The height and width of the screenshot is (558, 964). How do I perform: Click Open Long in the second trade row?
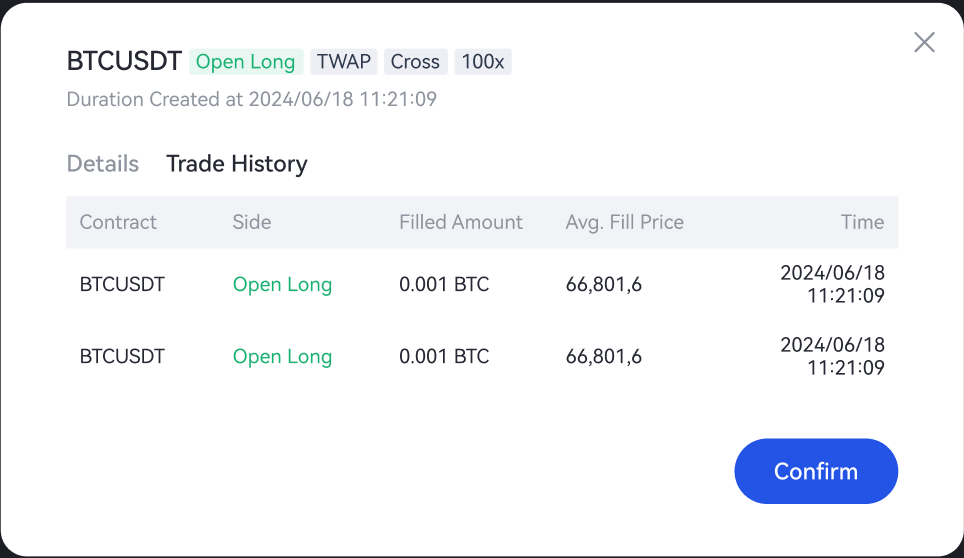coord(282,357)
